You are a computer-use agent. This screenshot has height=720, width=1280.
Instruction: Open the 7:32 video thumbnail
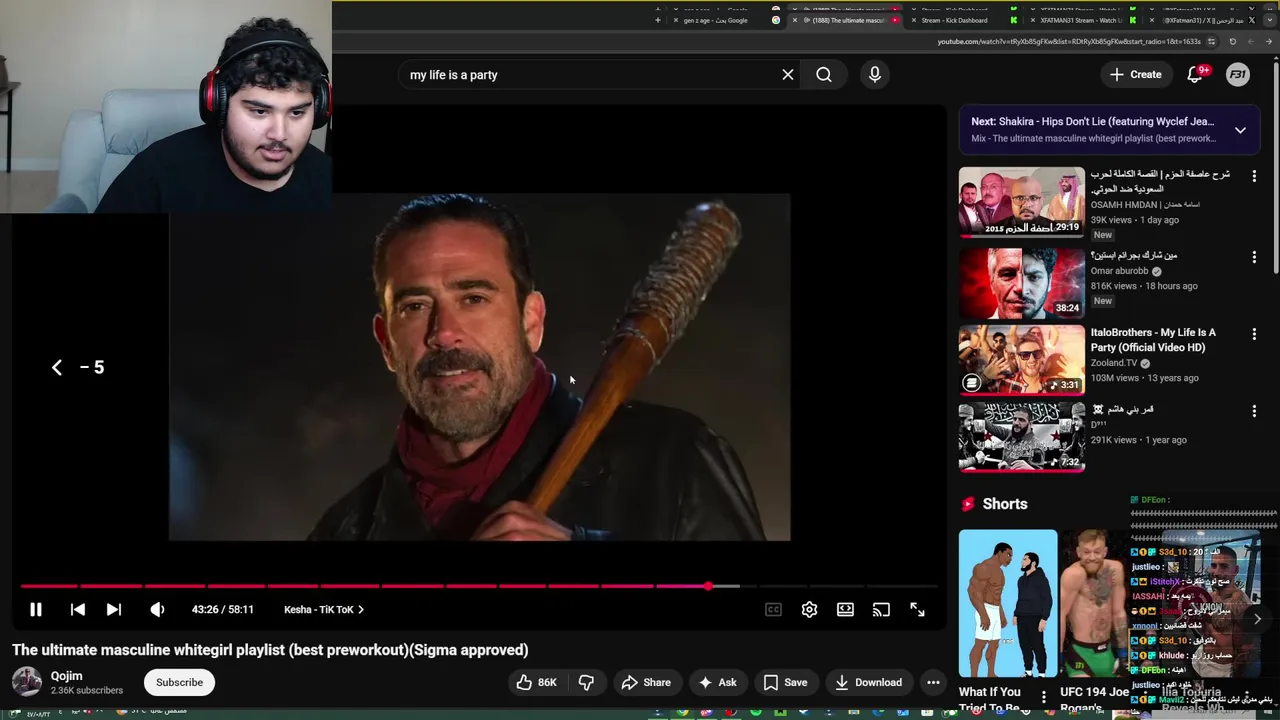click(1021, 437)
